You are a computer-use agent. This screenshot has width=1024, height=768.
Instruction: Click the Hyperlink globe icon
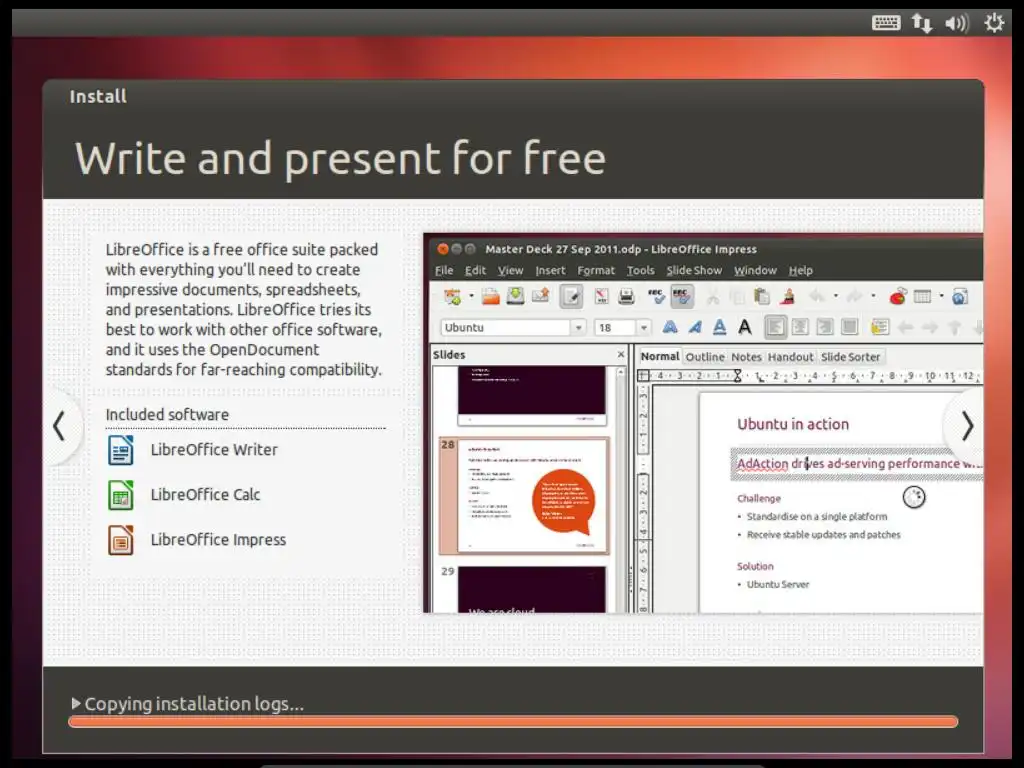[959, 296]
